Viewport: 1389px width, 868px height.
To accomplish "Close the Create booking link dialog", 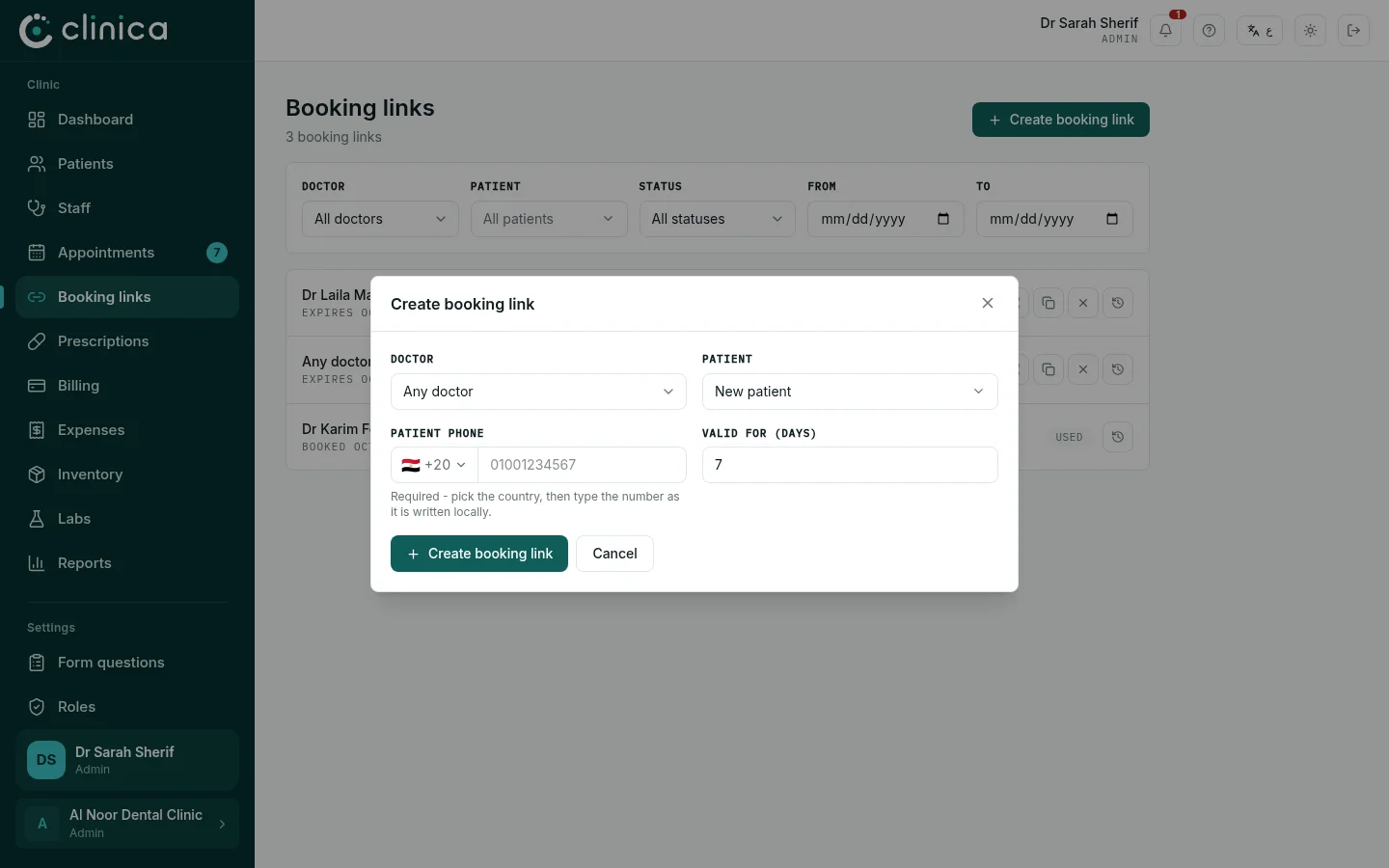I will click(988, 303).
